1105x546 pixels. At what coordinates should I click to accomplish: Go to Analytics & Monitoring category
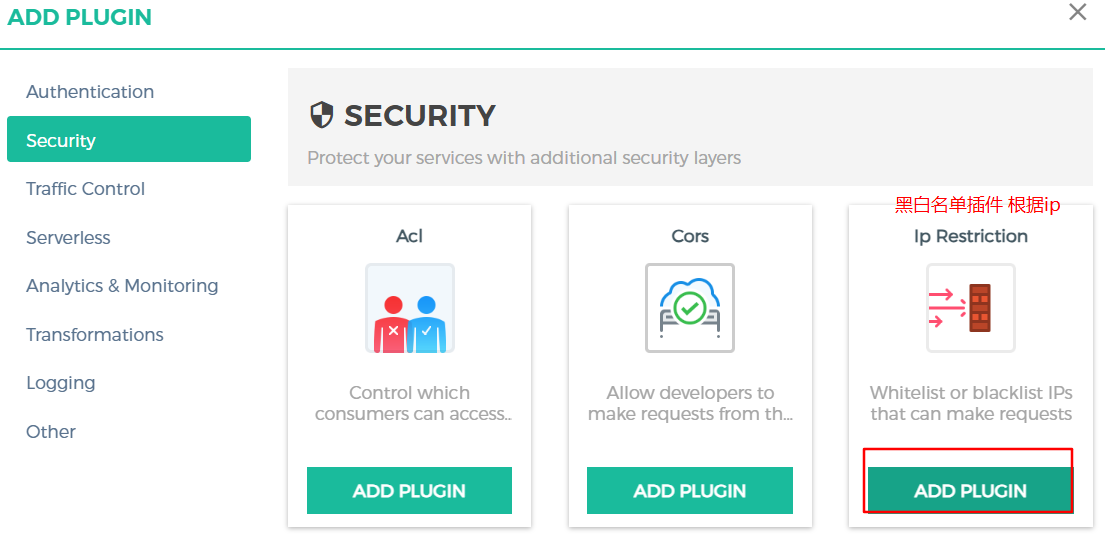tap(122, 286)
